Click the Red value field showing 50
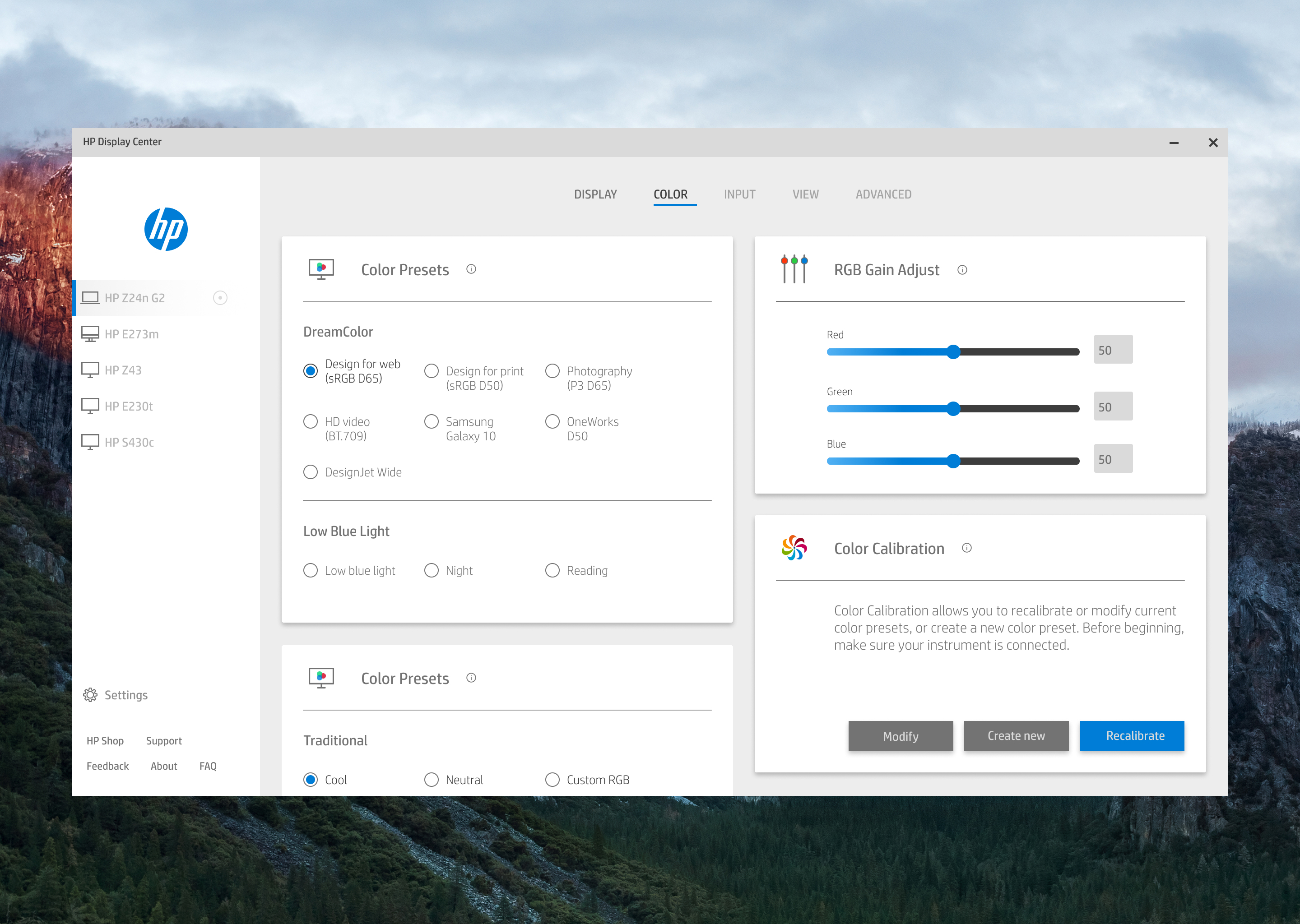The image size is (1300, 924). 1113,349
